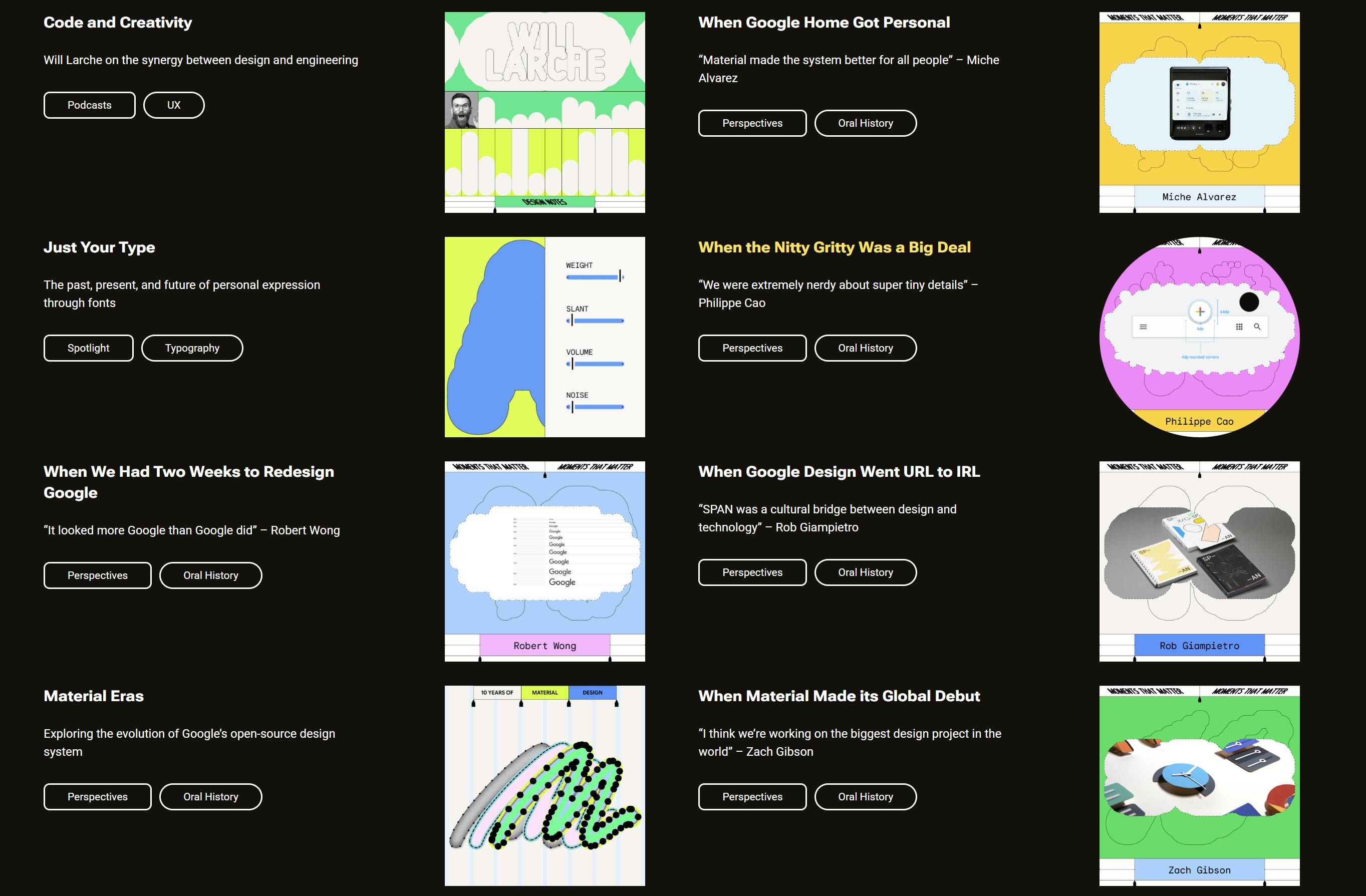
Task: Open the Just Your Type article
Action: click(x=99, y=247)
